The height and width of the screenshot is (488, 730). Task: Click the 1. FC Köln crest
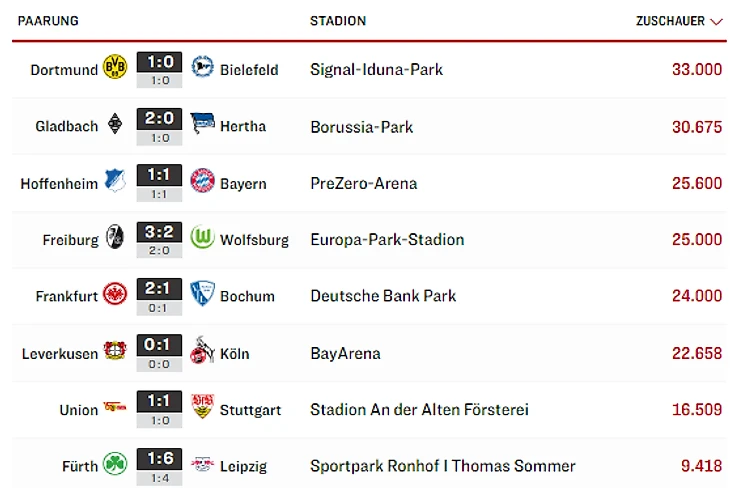point(203,351)
